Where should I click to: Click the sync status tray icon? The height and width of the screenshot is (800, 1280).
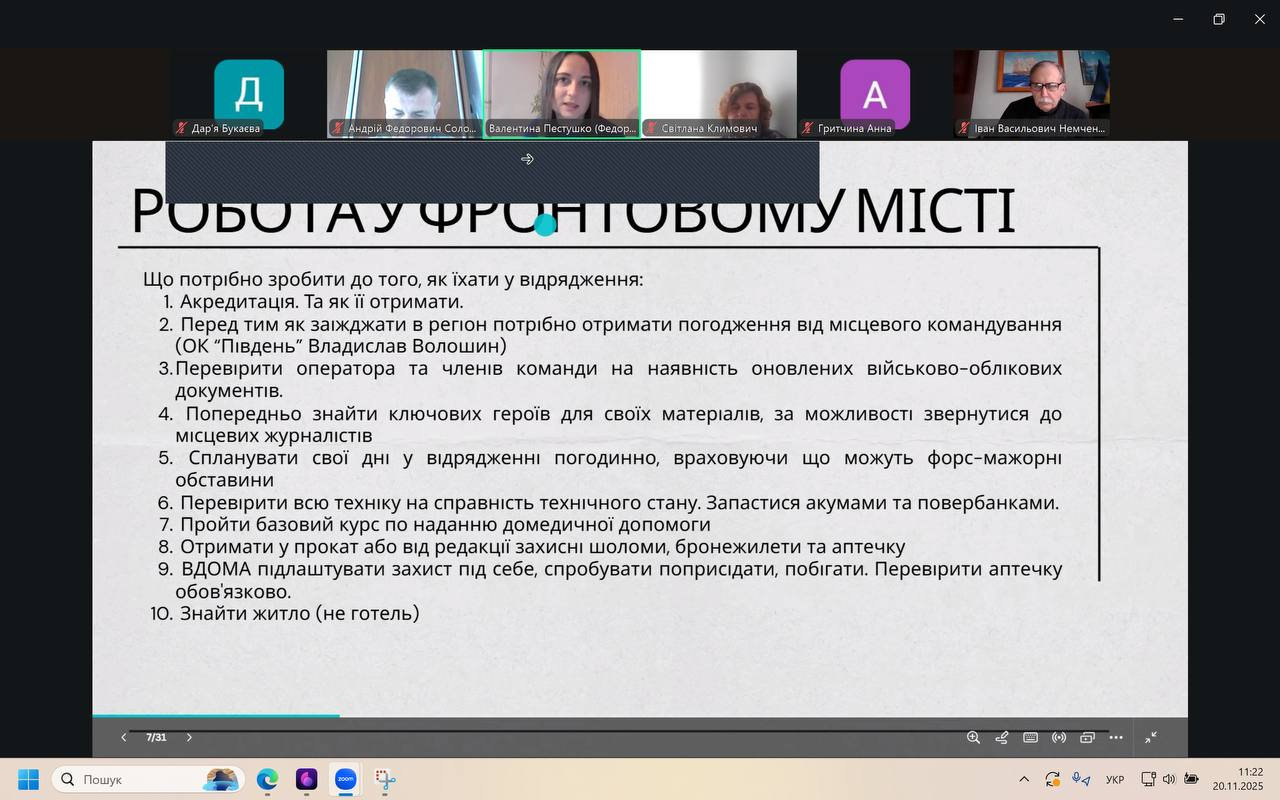1052,779
